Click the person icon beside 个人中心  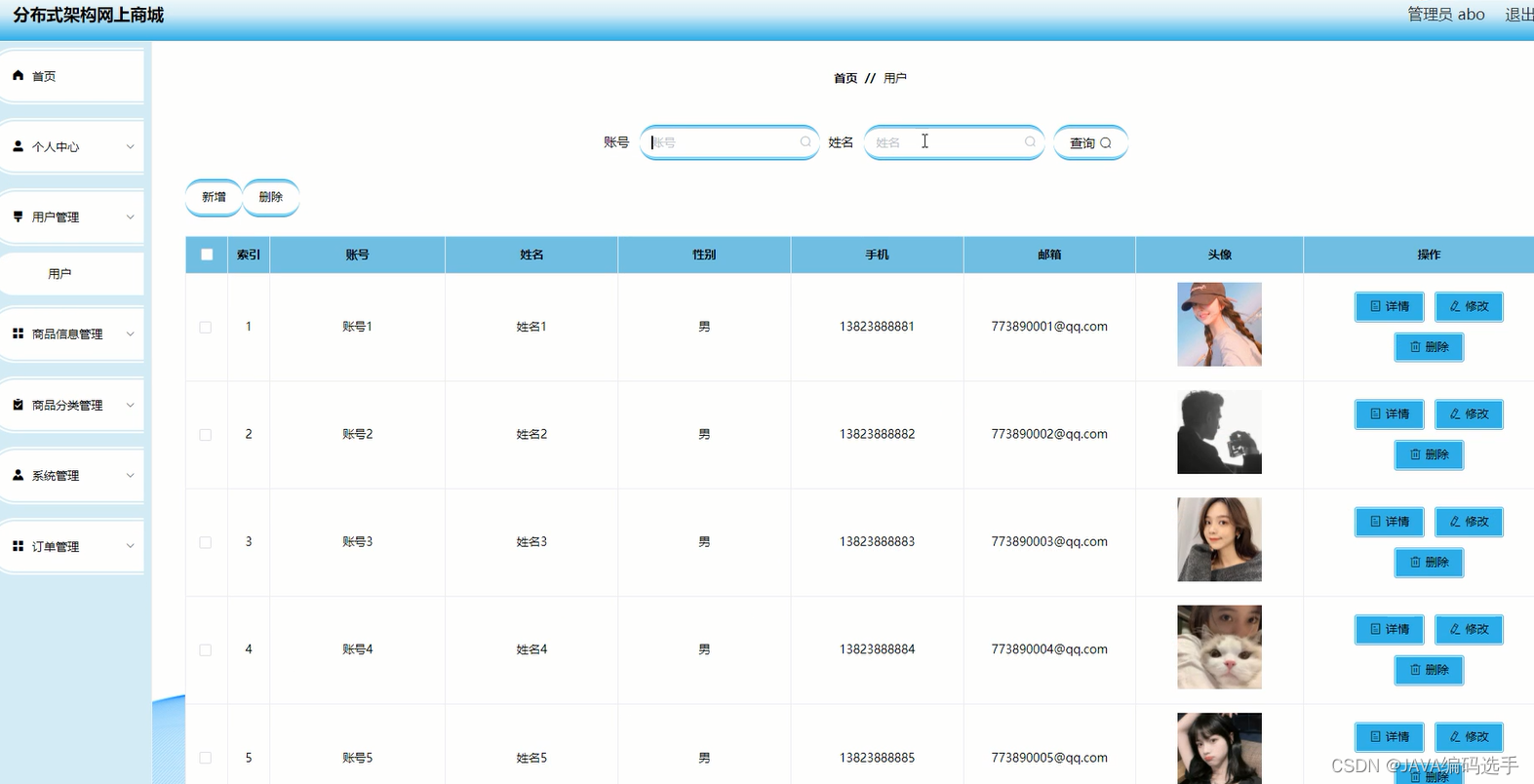coord(18,146)
